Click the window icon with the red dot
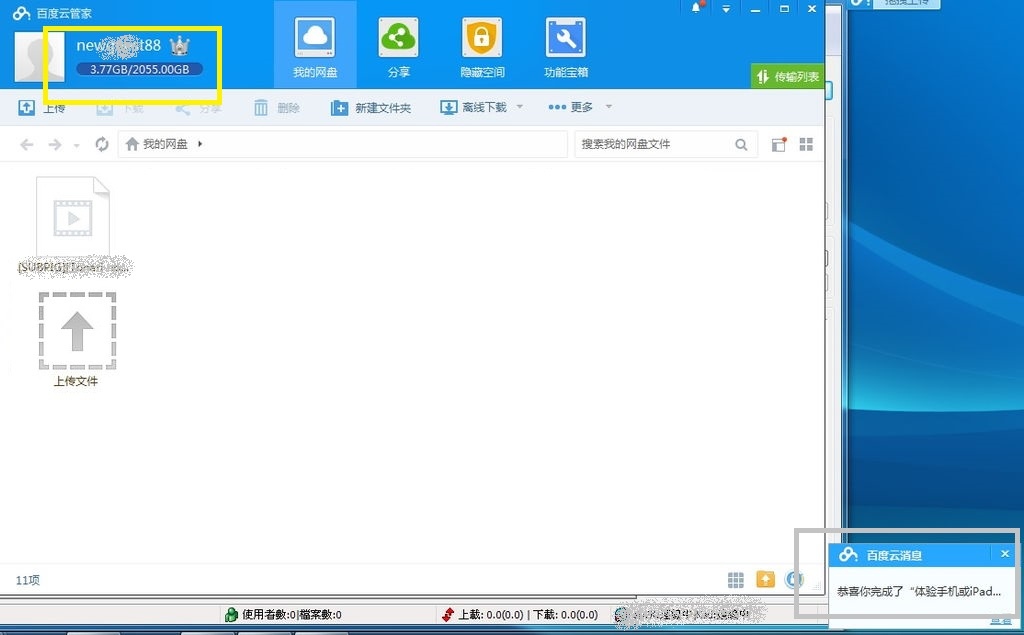The width and height of the screenshot is (1024, 635). pos(779,144)
